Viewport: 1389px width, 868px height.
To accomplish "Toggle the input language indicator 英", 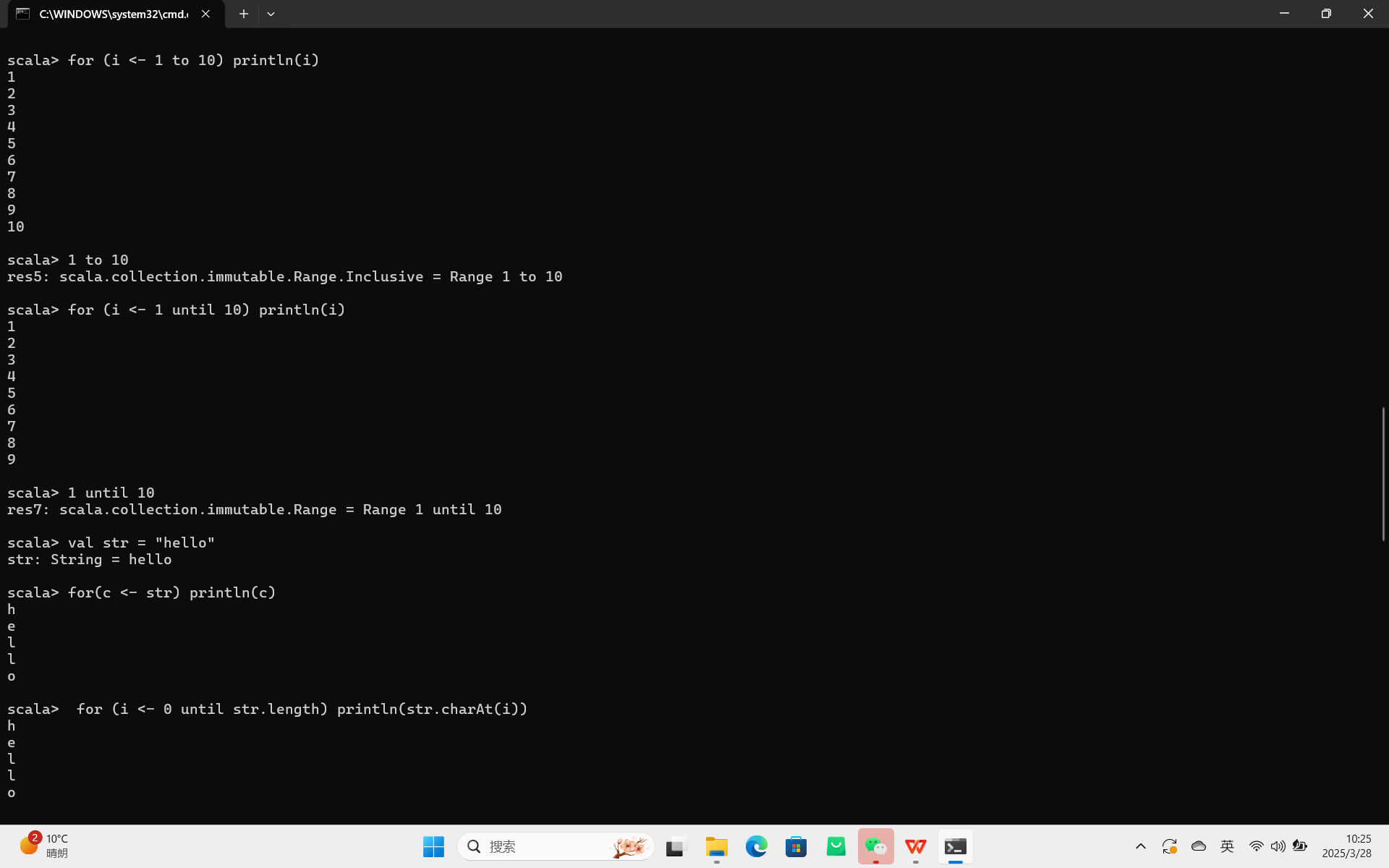I will tap(1227, 846).
